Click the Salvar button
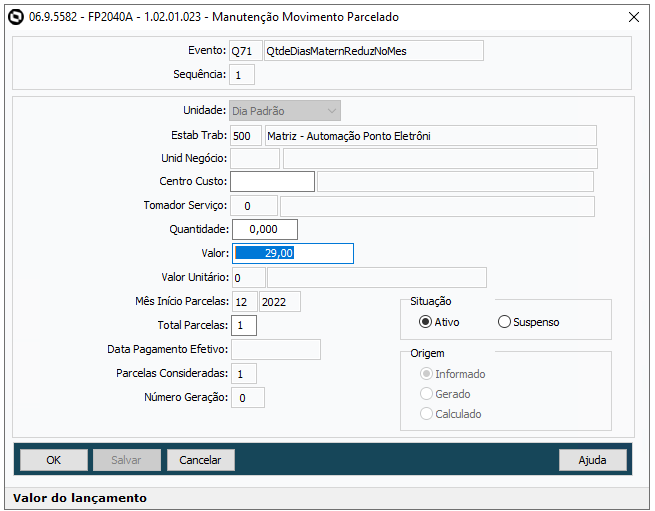The width and height of the screenshot is (655, 511). [x=126, y=460]
